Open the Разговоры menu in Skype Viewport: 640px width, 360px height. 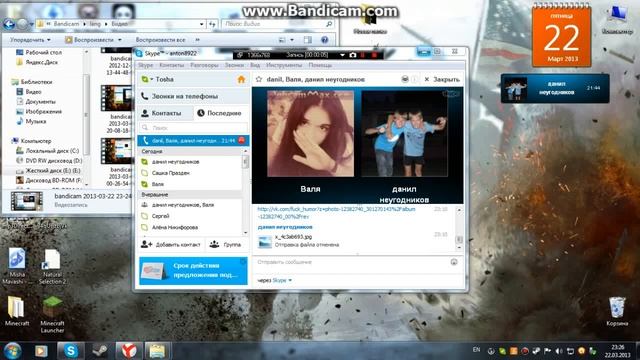[x=204, y=65]
